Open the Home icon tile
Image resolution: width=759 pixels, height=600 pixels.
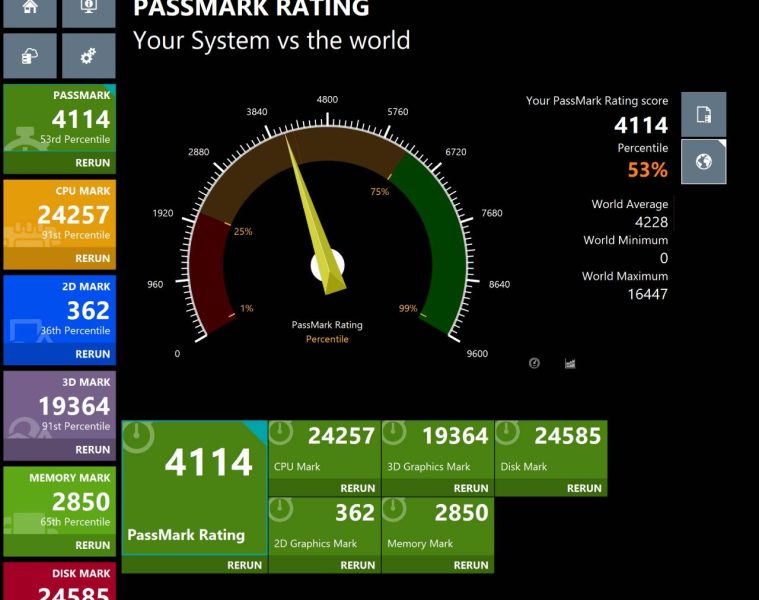coord(30,13)
